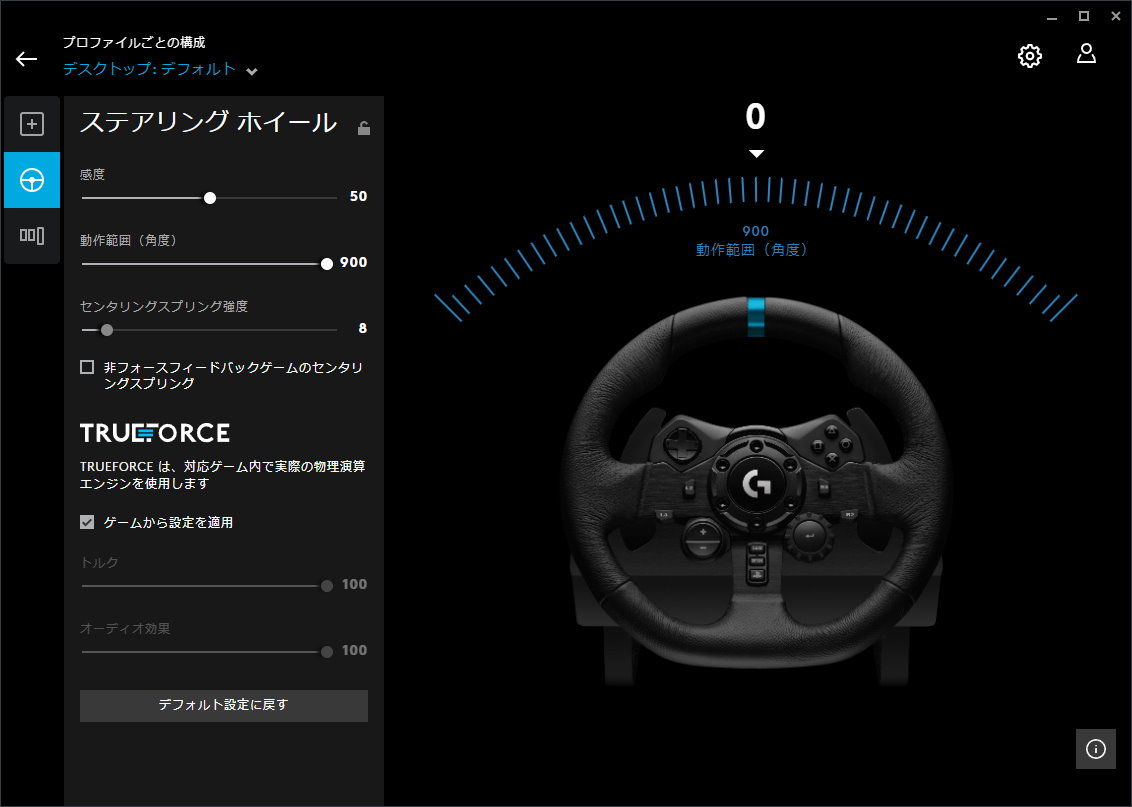The height and width of the screenshot is (807, 1132).
Task: Close the G HUB window
Action: tap(1115, 17)
